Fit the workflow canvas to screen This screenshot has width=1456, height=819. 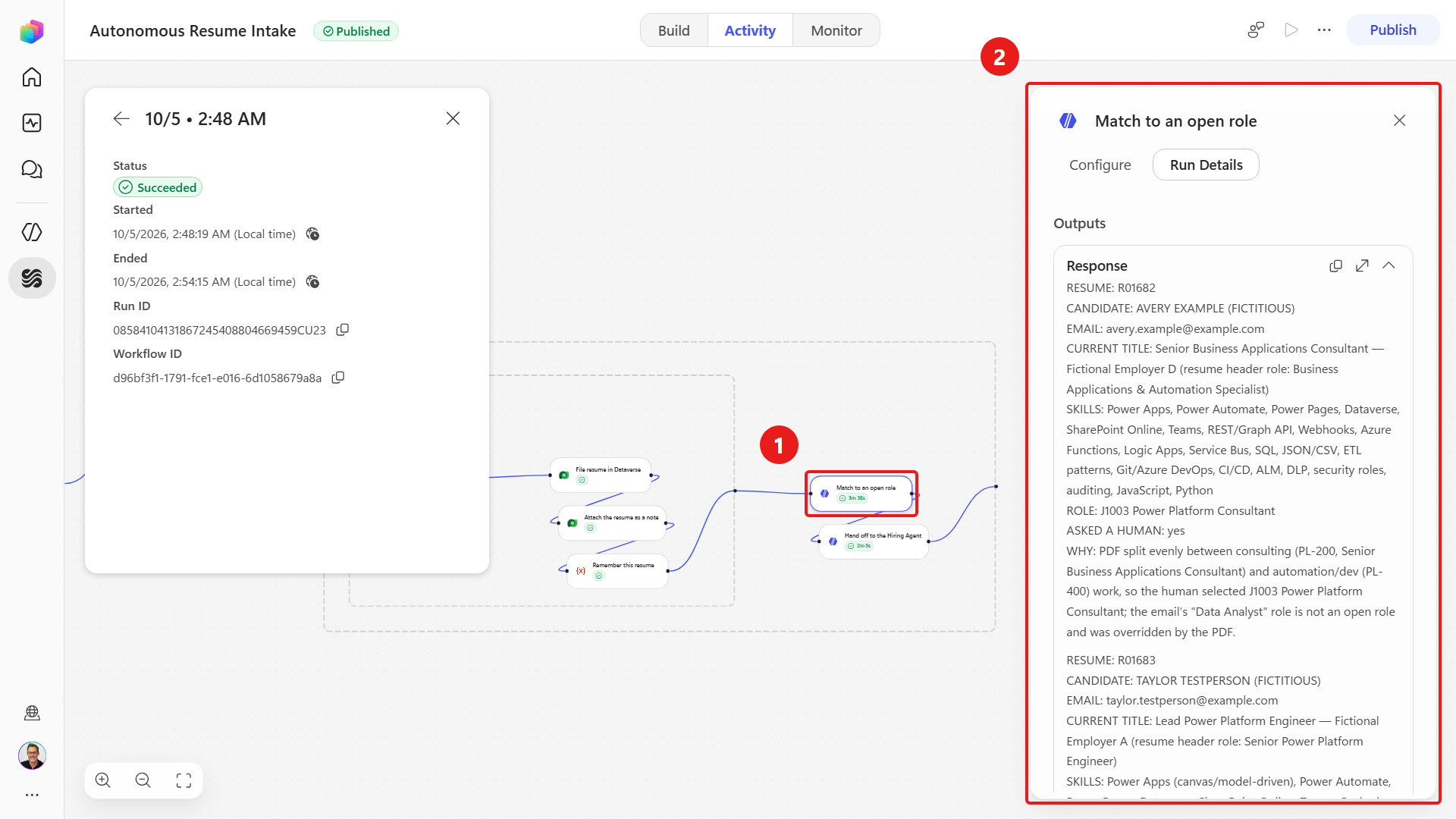click(184, 780)
